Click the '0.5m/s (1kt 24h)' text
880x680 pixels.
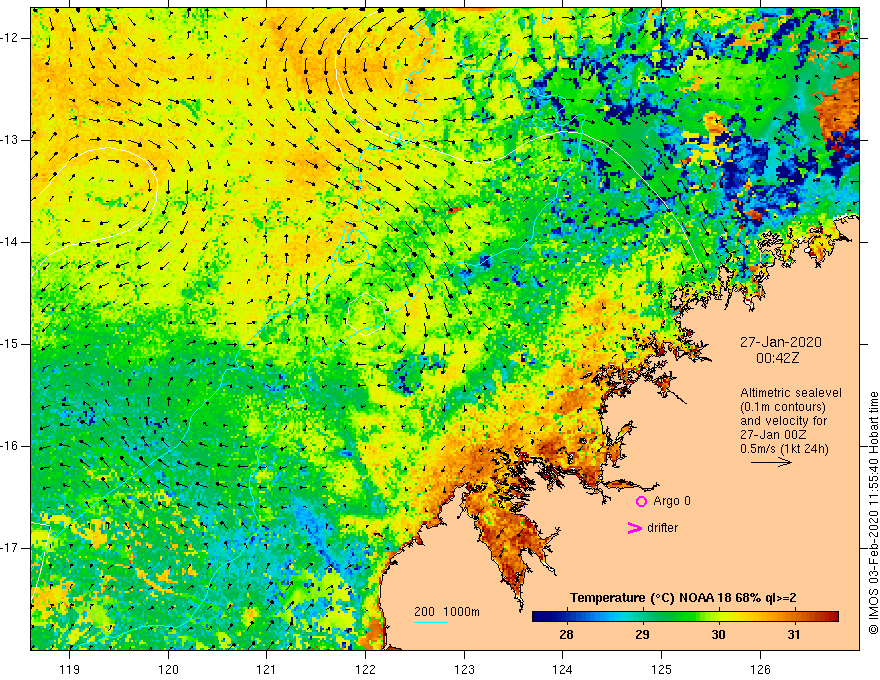[x=784, y=449]
